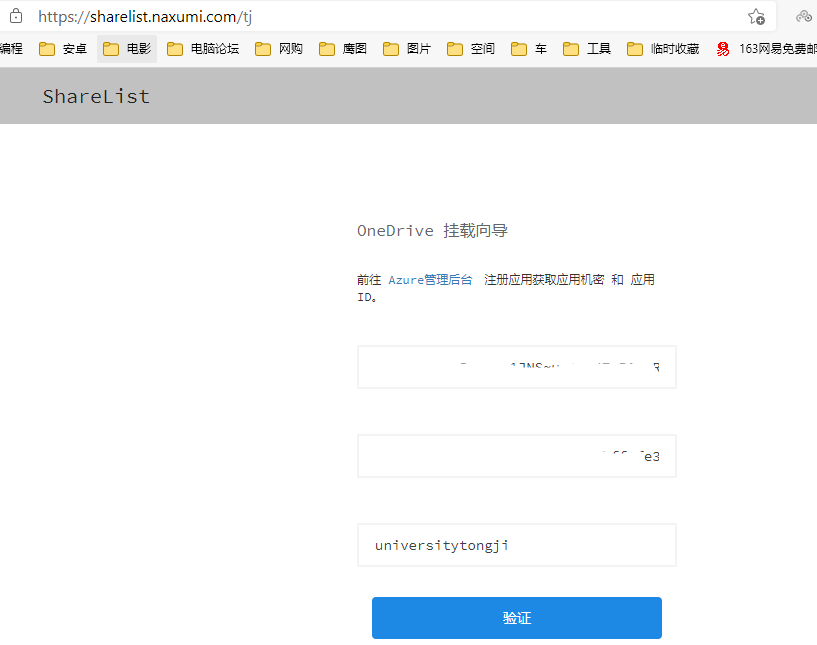The width and height of the screenshot is (817, 645).
Task: Select the universitytongji input field
Action: pyautogui.click(x=516, y=544)
